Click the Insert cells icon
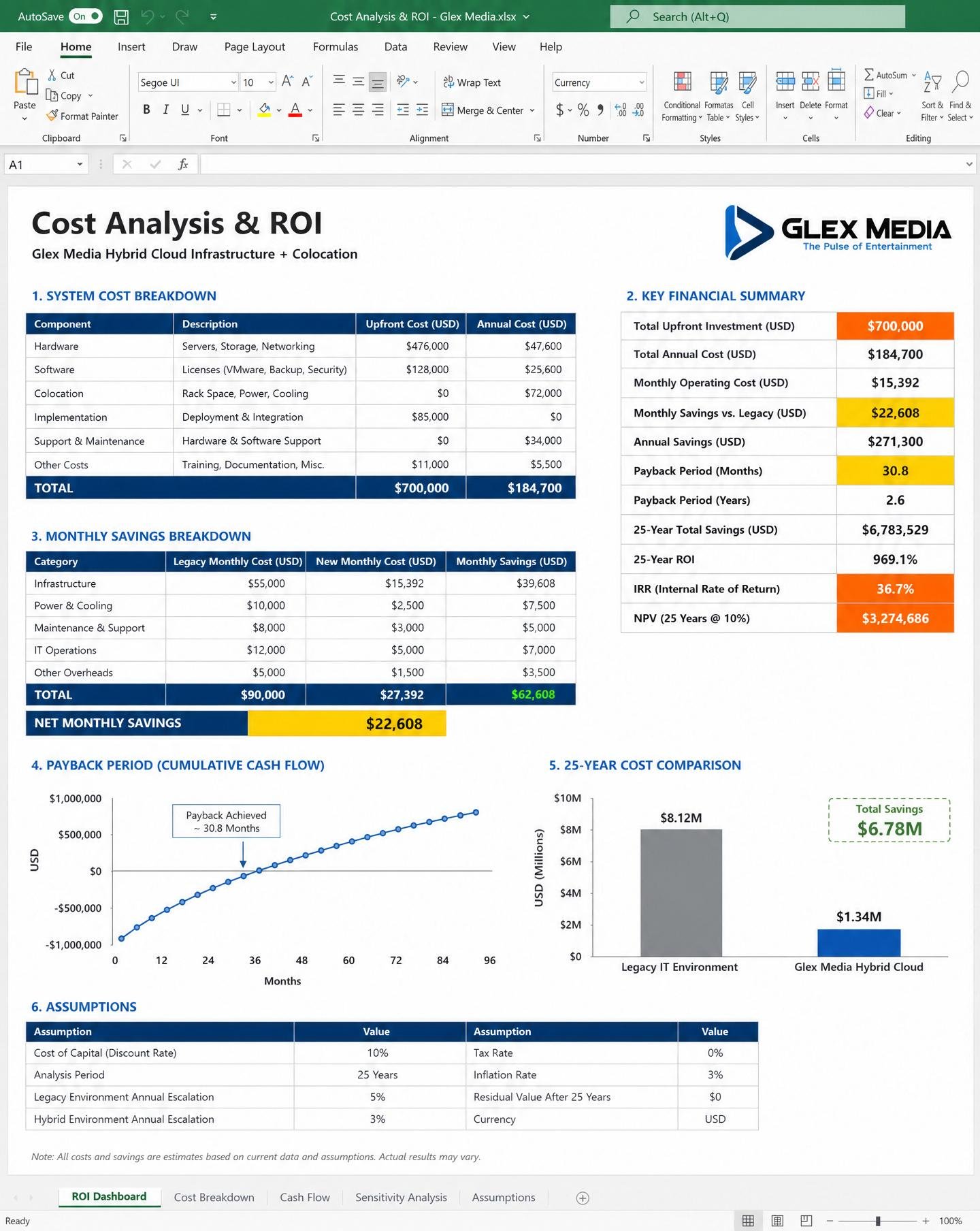Image resolution: width=980 pixels, height=1231 pixels. 785,82
